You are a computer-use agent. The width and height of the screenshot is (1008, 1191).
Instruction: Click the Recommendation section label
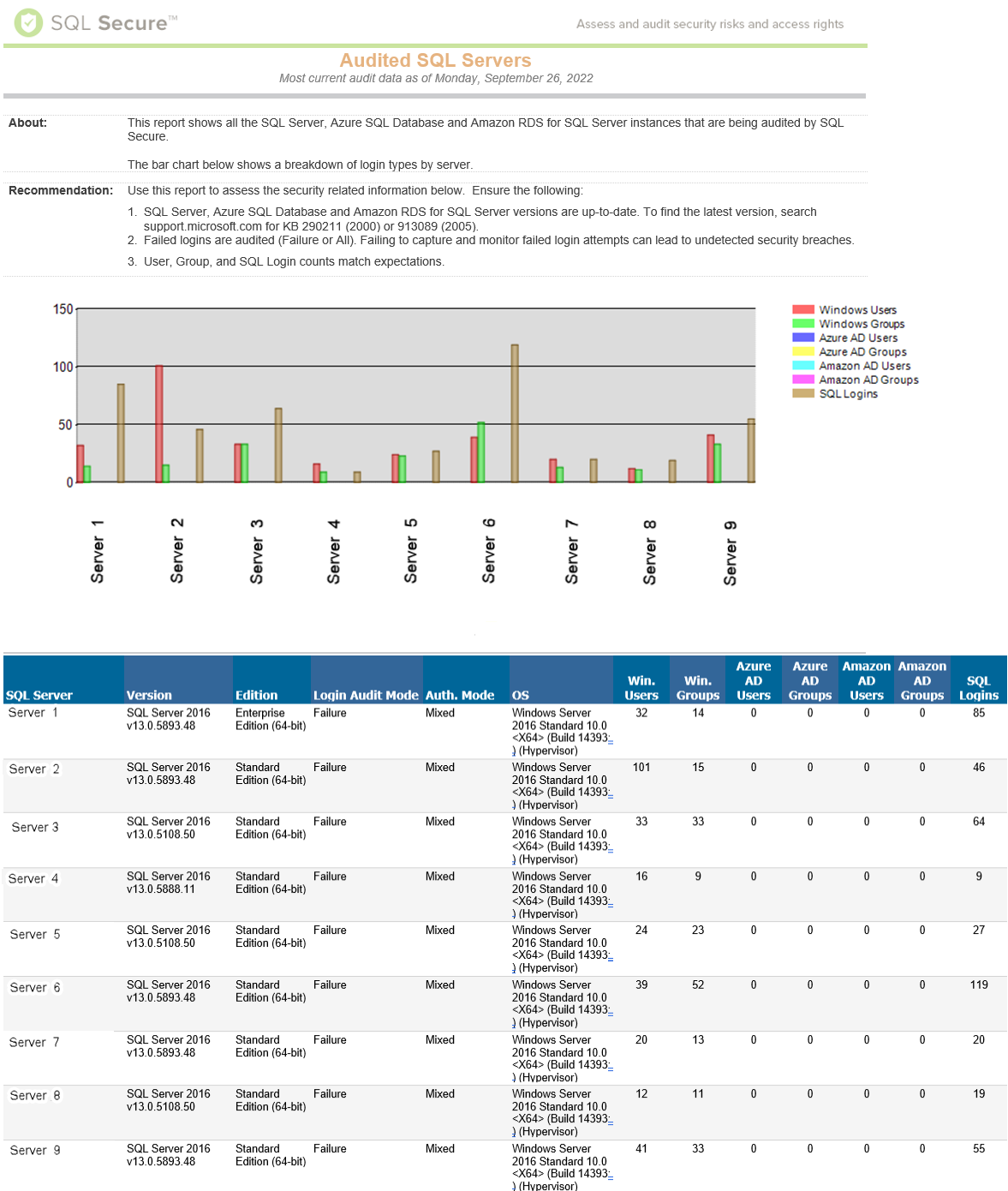click(x=61, y=190)
